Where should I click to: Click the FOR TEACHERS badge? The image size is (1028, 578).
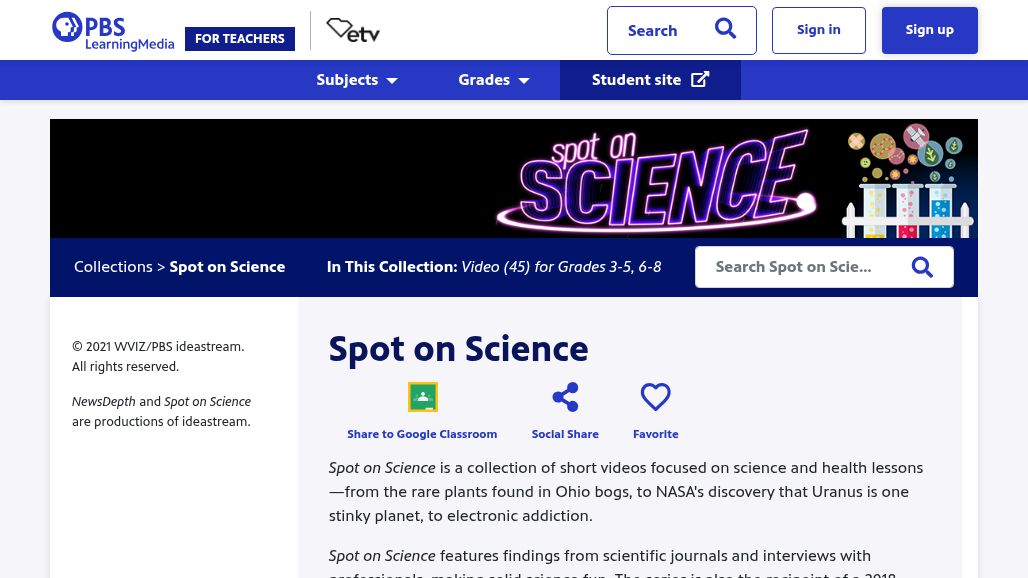240,39
